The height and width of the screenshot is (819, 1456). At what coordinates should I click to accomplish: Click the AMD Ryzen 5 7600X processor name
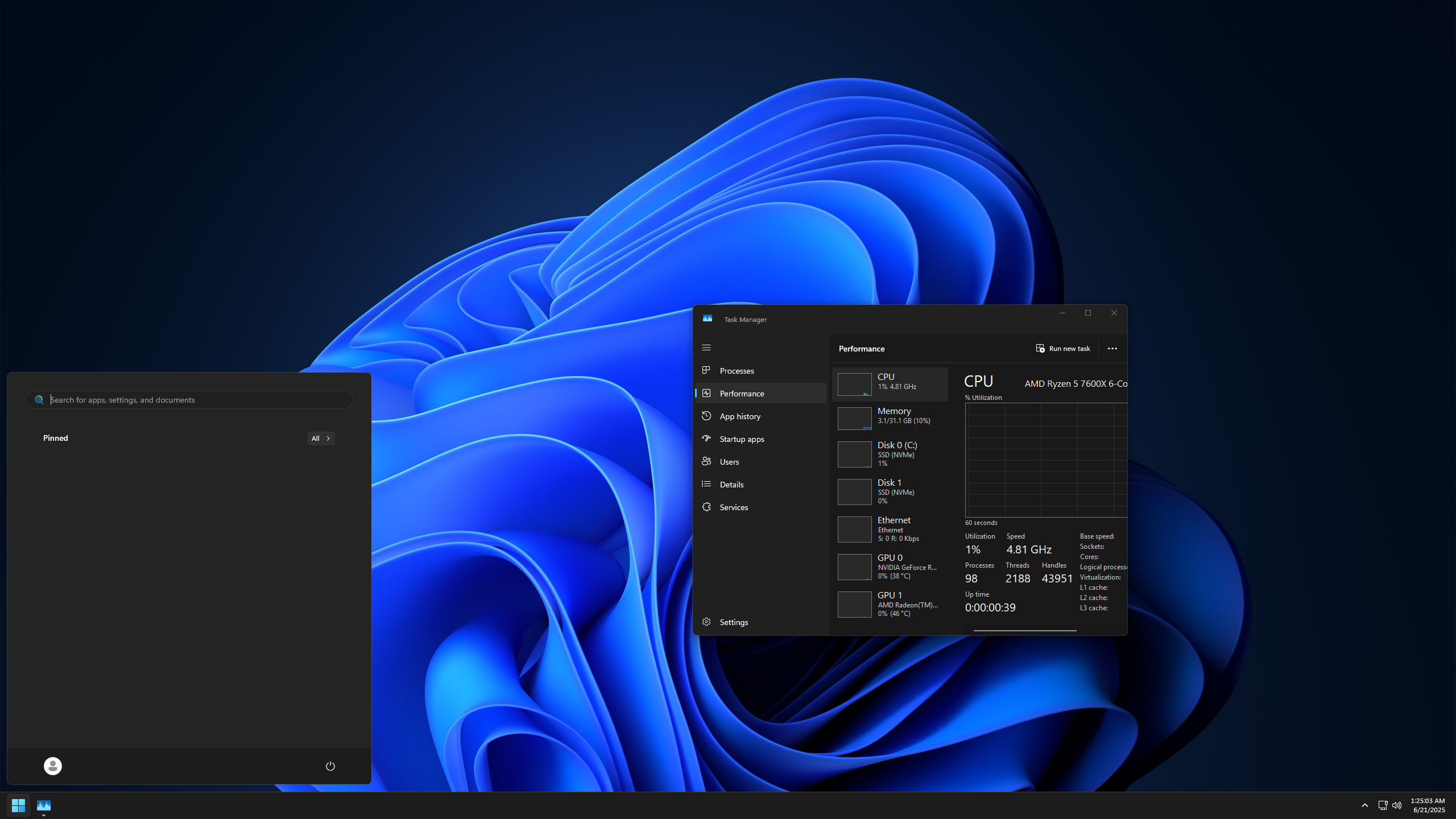pyautogui.click(x=1076, y=384)
